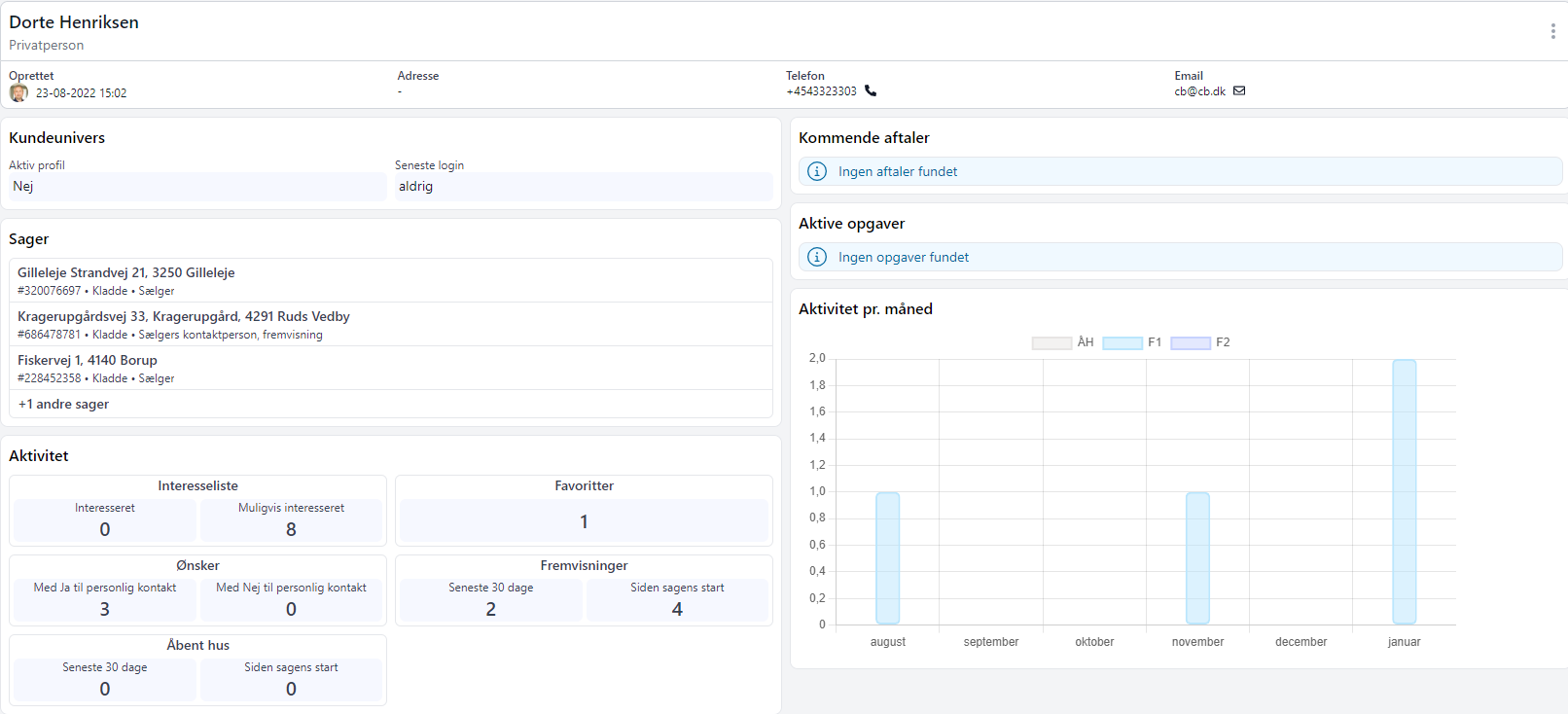This screenshot has width=1568, height=714.
Task: Click info icon in Aktive opgaver
Action: [x=817, y=257]
